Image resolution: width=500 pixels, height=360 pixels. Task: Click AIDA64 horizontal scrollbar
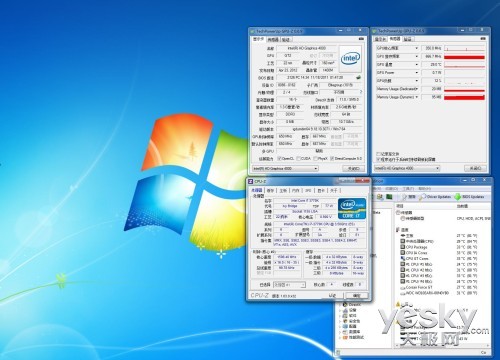tap(443, 346)
